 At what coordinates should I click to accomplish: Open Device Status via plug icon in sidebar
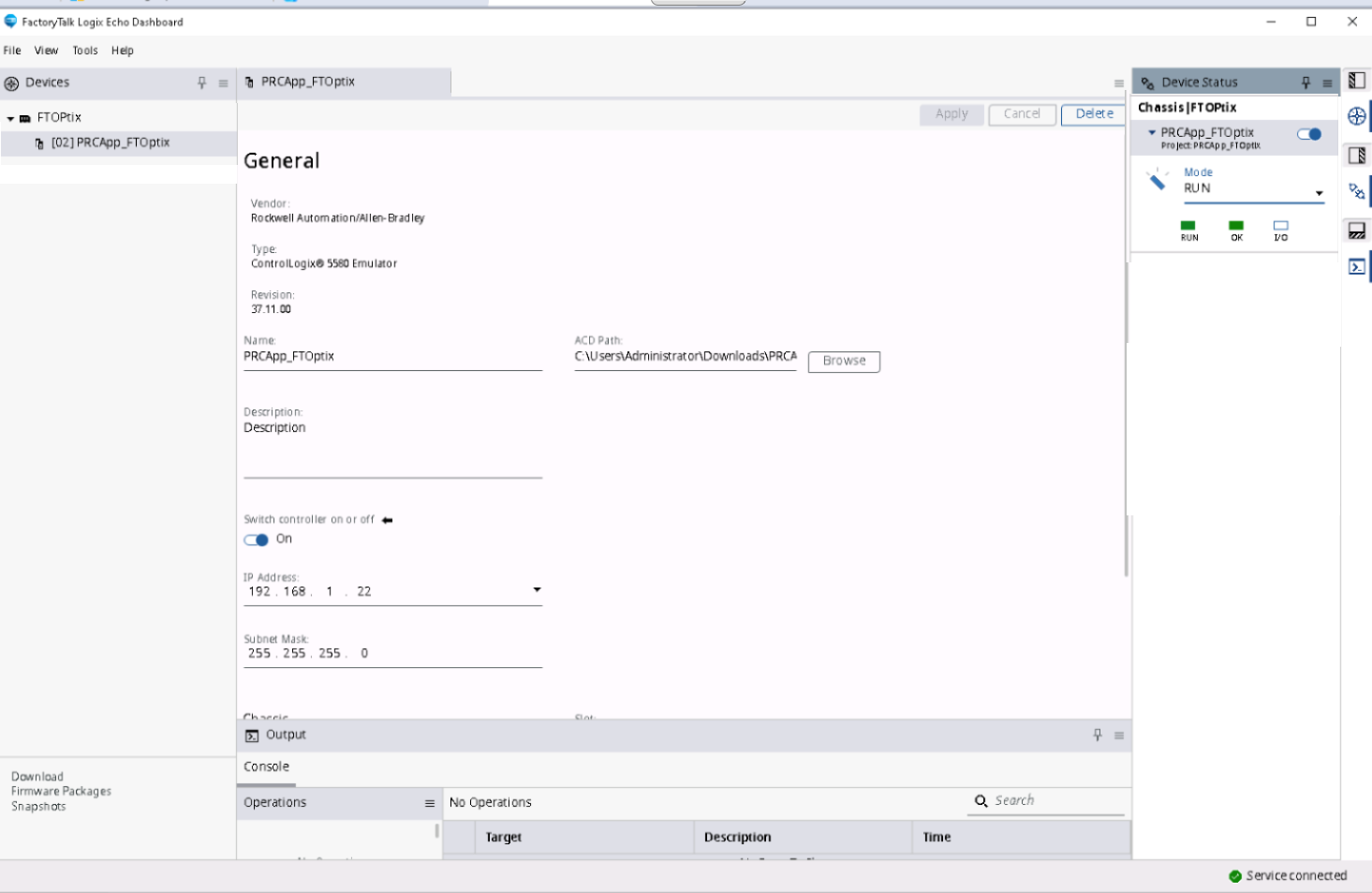1356,192
